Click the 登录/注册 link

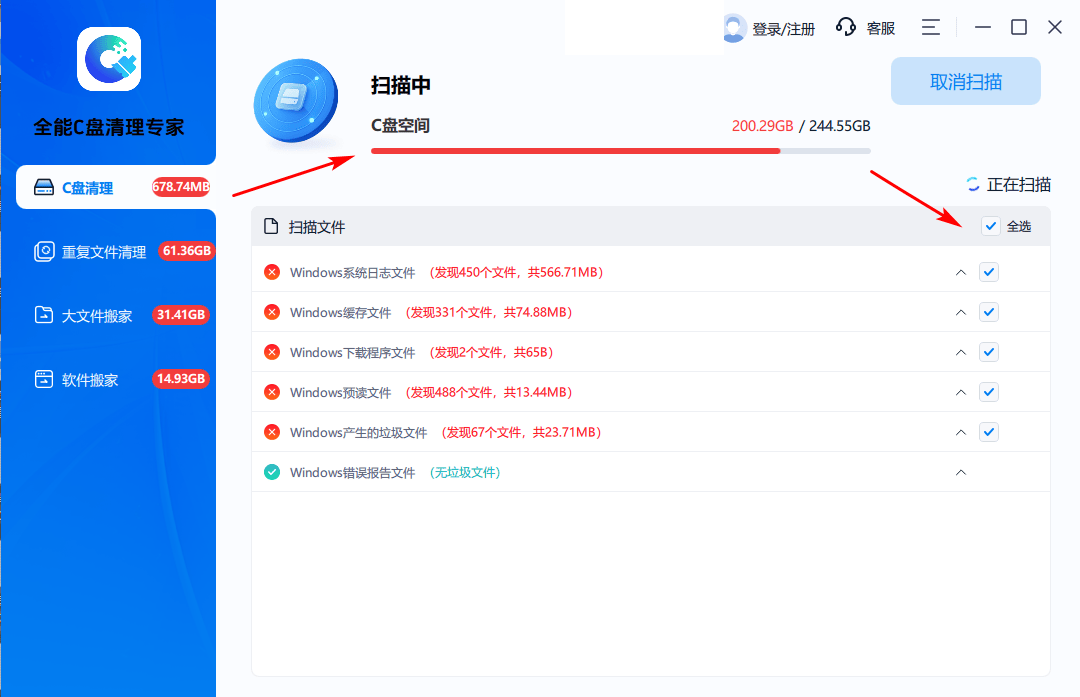pyautogui.click(x=783, y=29)
